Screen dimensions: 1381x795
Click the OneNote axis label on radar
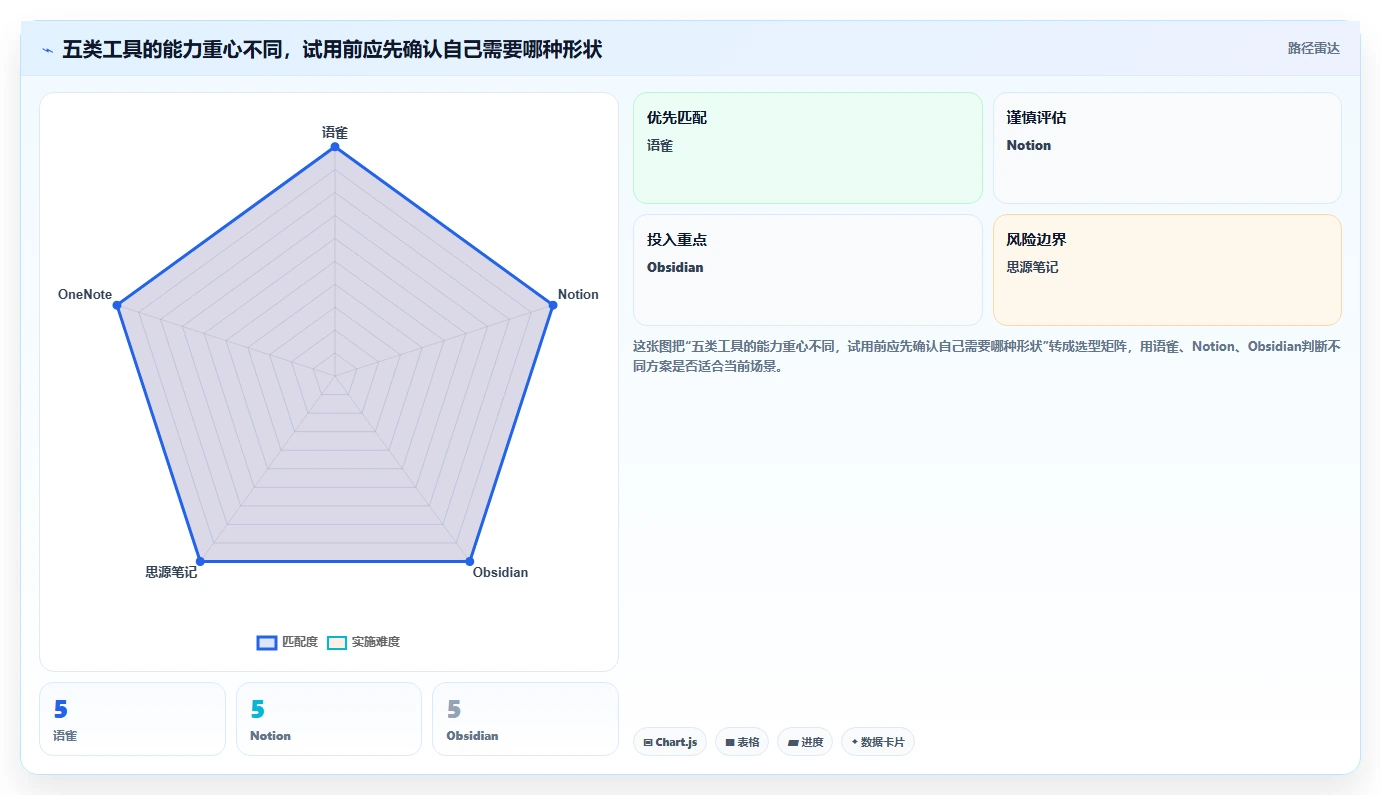[85, 294]
